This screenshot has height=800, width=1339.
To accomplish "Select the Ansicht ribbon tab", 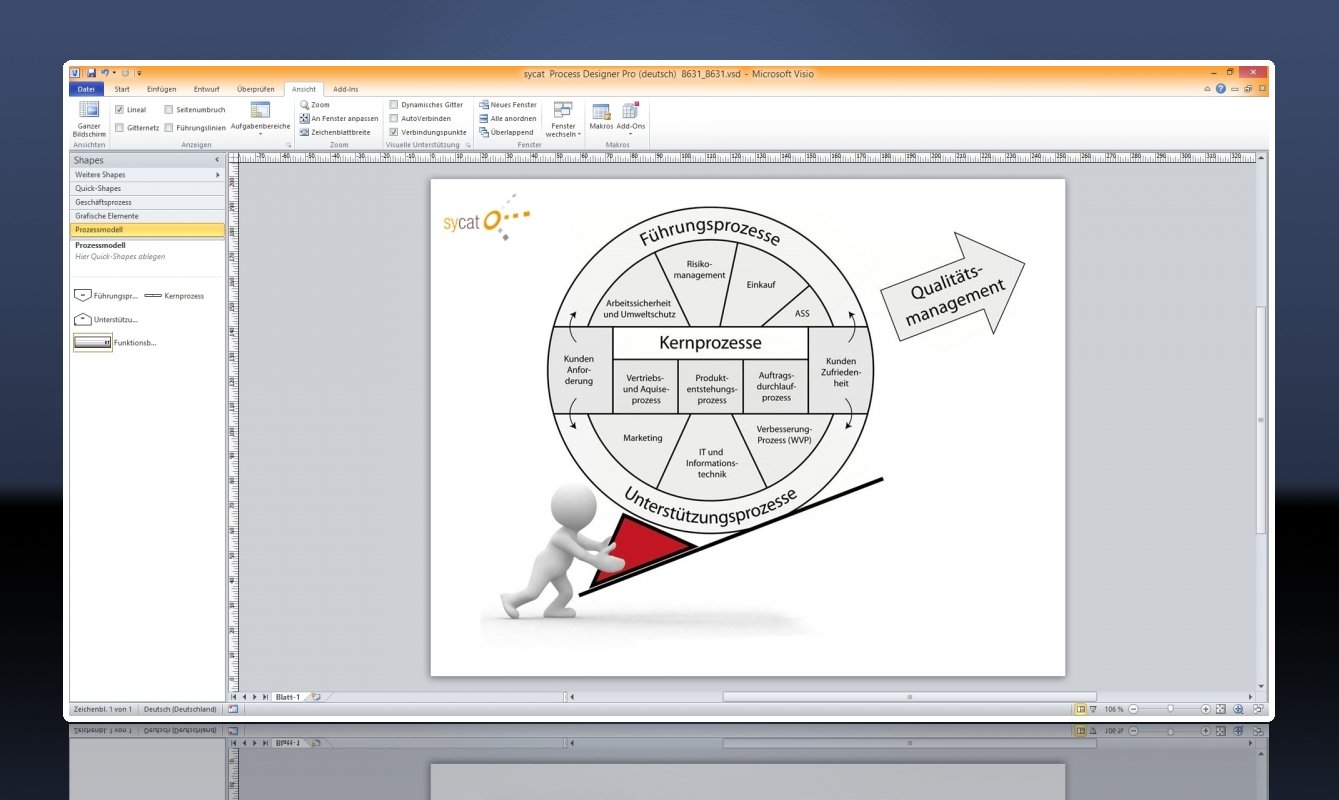I will coord(304,89).
